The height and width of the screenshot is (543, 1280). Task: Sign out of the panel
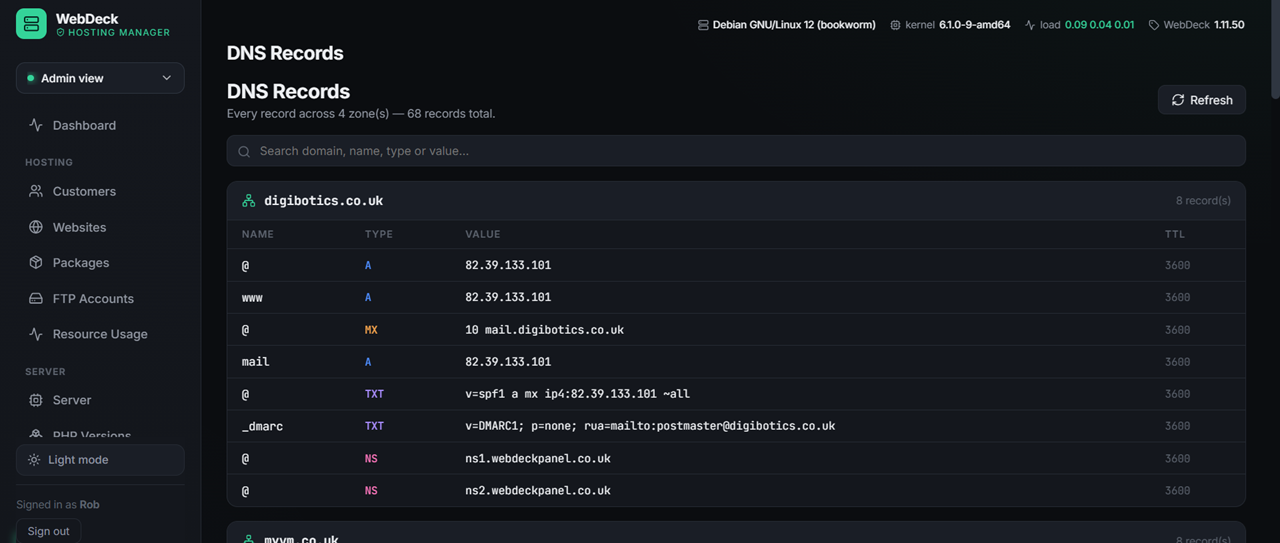(x=48, y=531)
